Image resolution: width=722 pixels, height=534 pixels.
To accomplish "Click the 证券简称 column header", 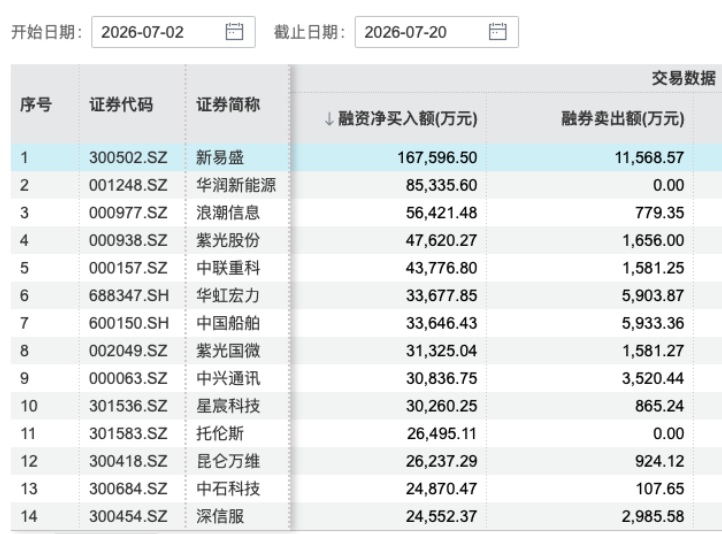I will (228, 104).
